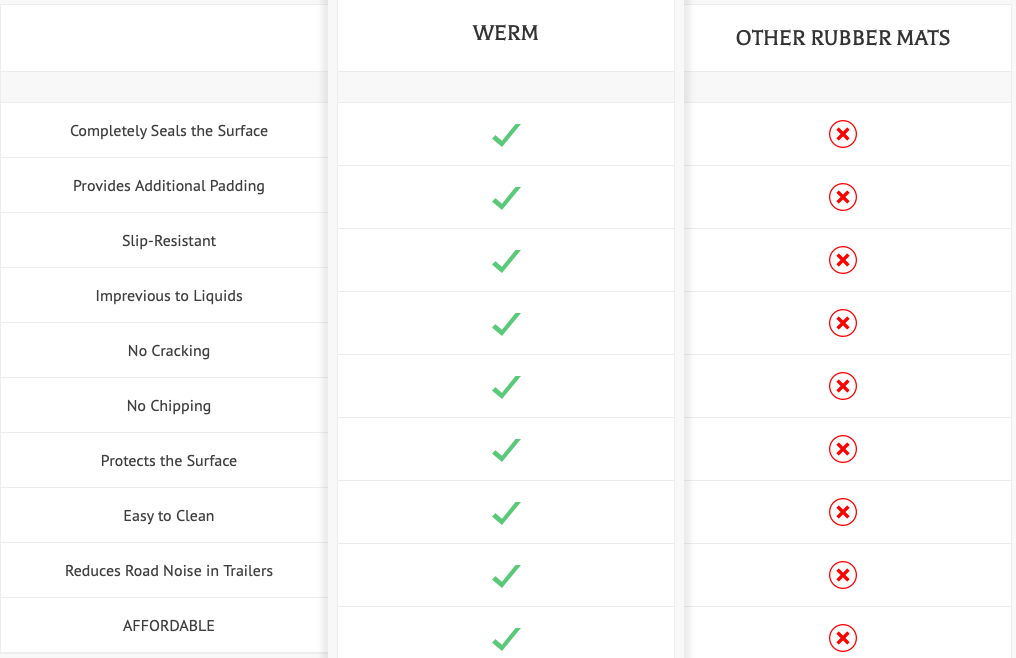
Task: Click the Slip-Resistant feature label
Action: tap(168, 241)
